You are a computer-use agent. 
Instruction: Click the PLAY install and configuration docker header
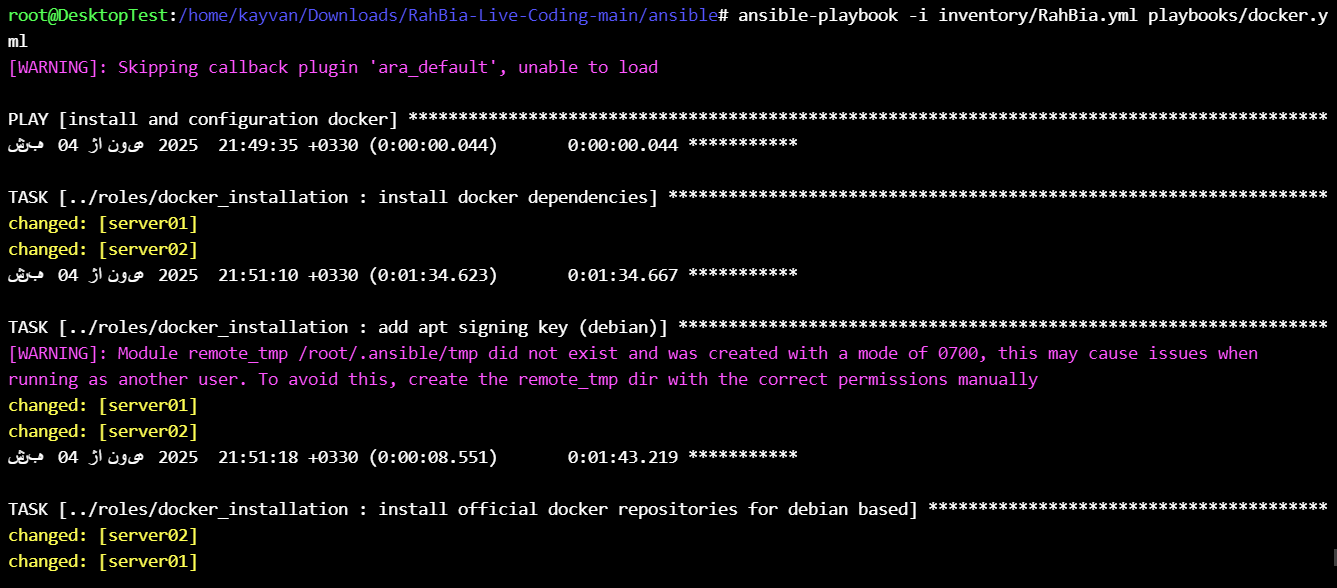tap(668, 119)
